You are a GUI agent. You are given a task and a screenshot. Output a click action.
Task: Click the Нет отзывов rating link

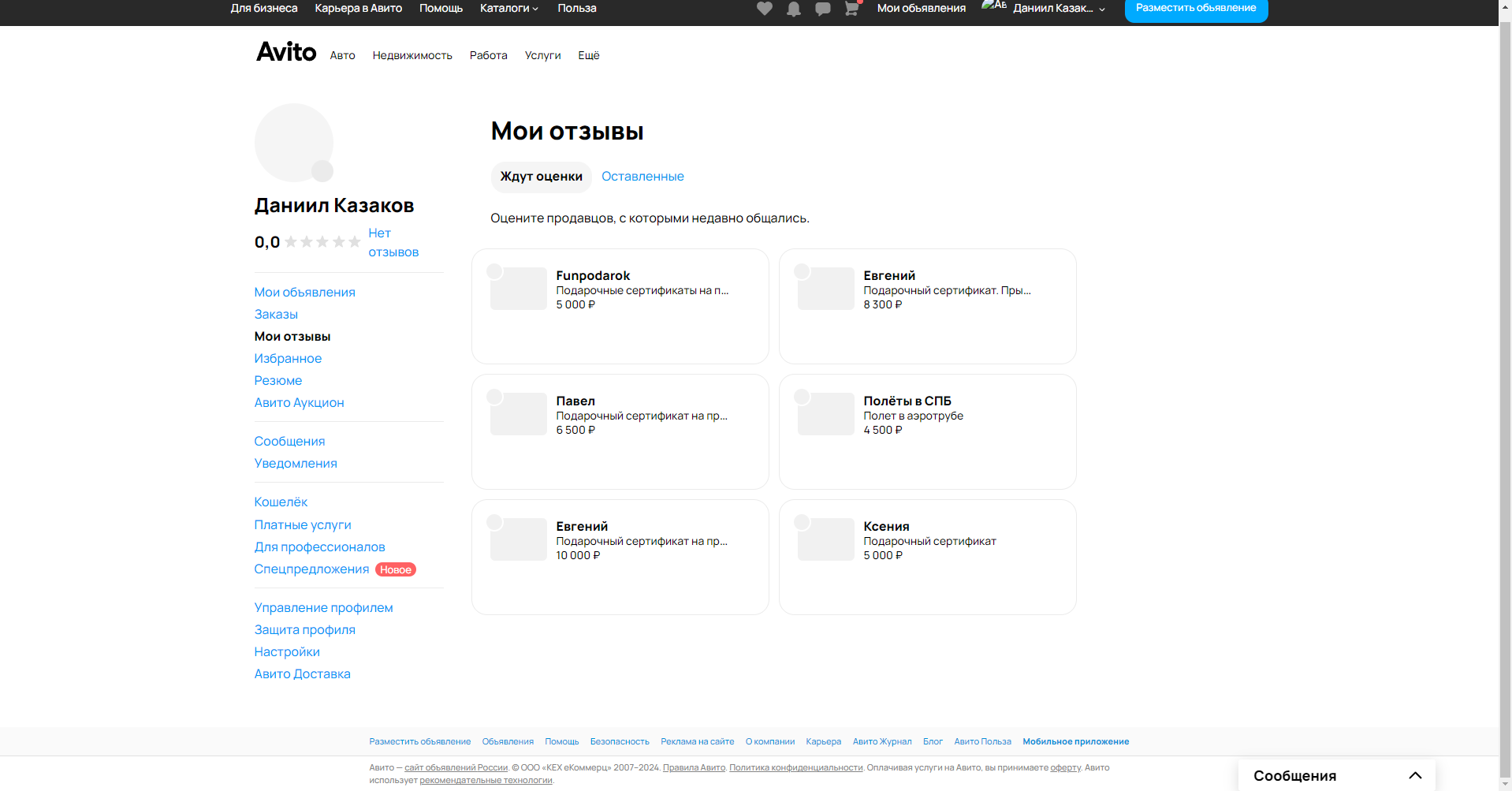[393, 243]
